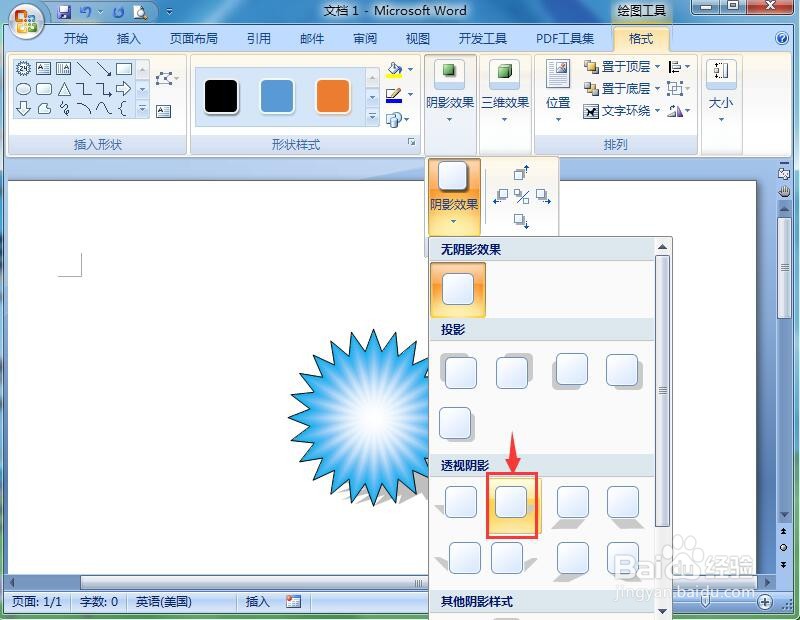Viewport: 800px width, 620px height.
Task: Nudge shadow left
Action: 501,196
